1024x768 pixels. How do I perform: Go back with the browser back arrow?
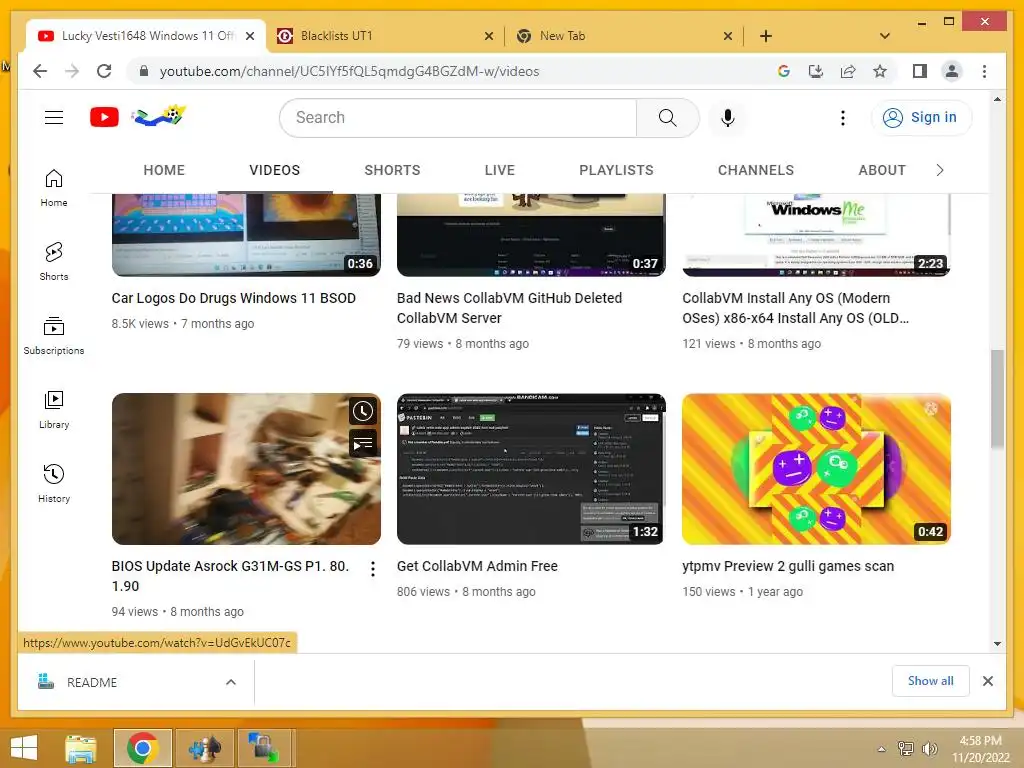40,71
